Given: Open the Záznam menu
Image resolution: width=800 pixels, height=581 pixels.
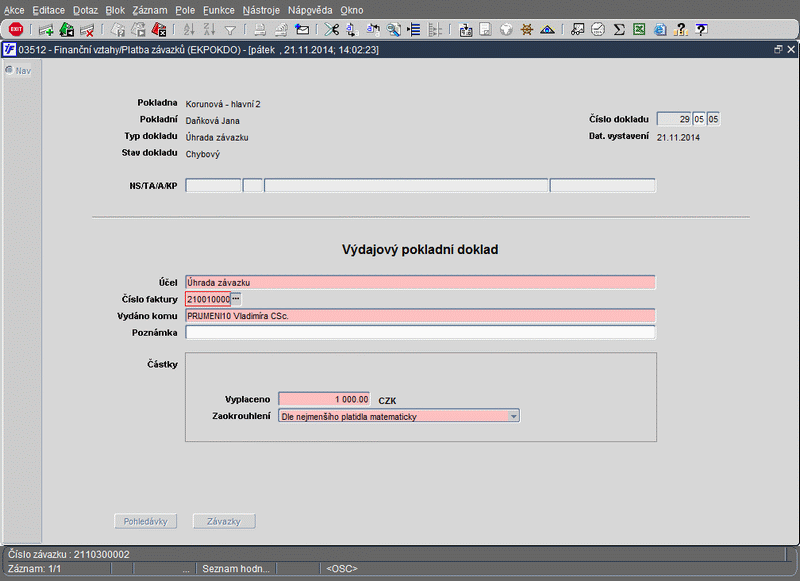Looking at the screenshot, I should 149,10.
